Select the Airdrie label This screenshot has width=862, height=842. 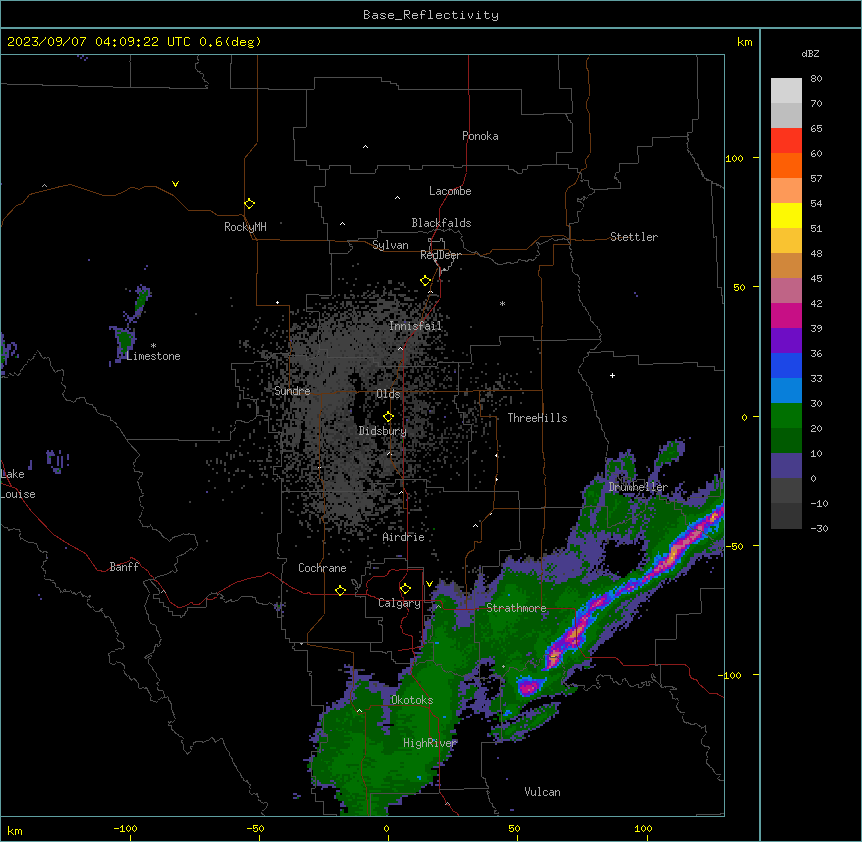point(403,537)
